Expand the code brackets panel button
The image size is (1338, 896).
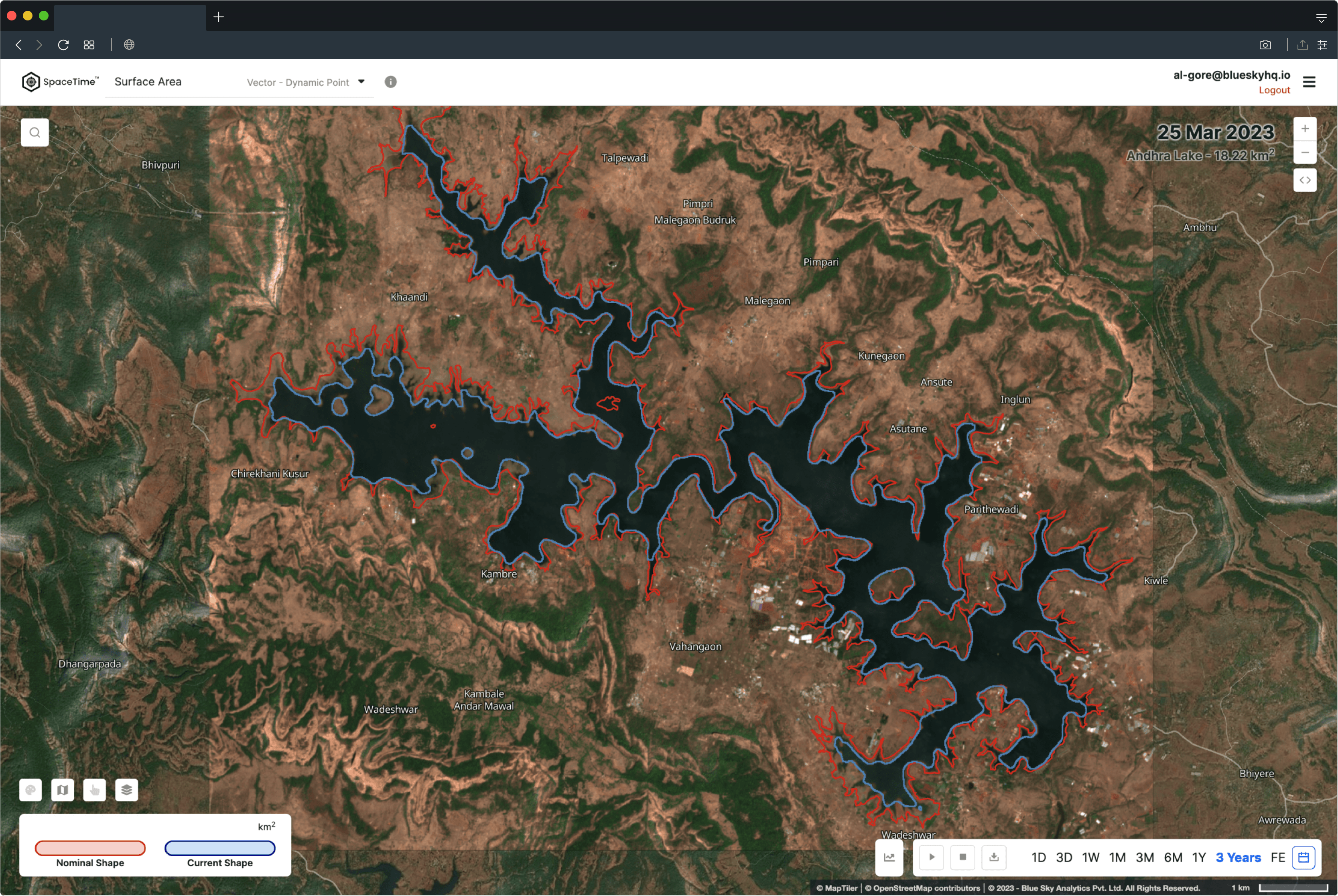click(1305, 180)
